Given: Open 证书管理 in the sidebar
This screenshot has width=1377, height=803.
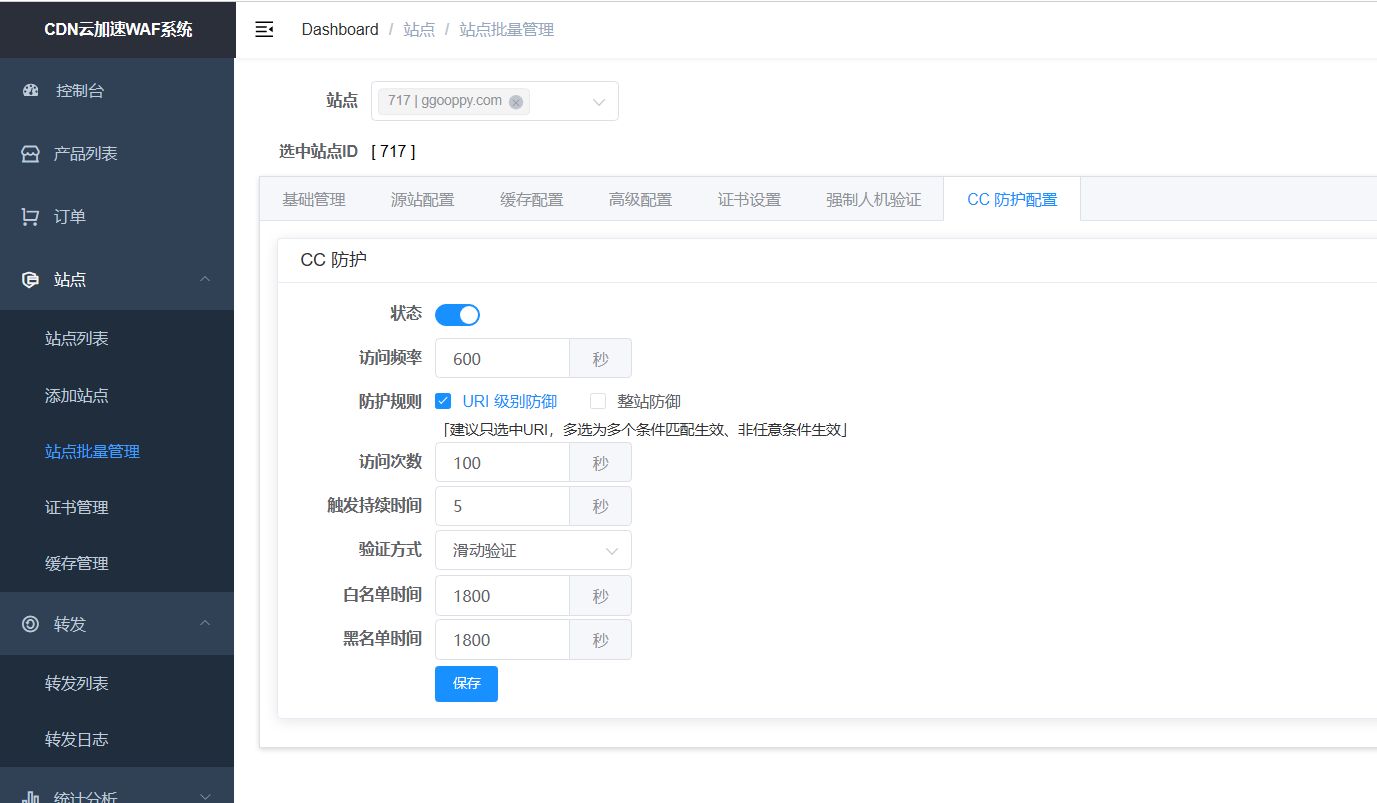Looking at the screenshot, I should click(x=77, y=508).
